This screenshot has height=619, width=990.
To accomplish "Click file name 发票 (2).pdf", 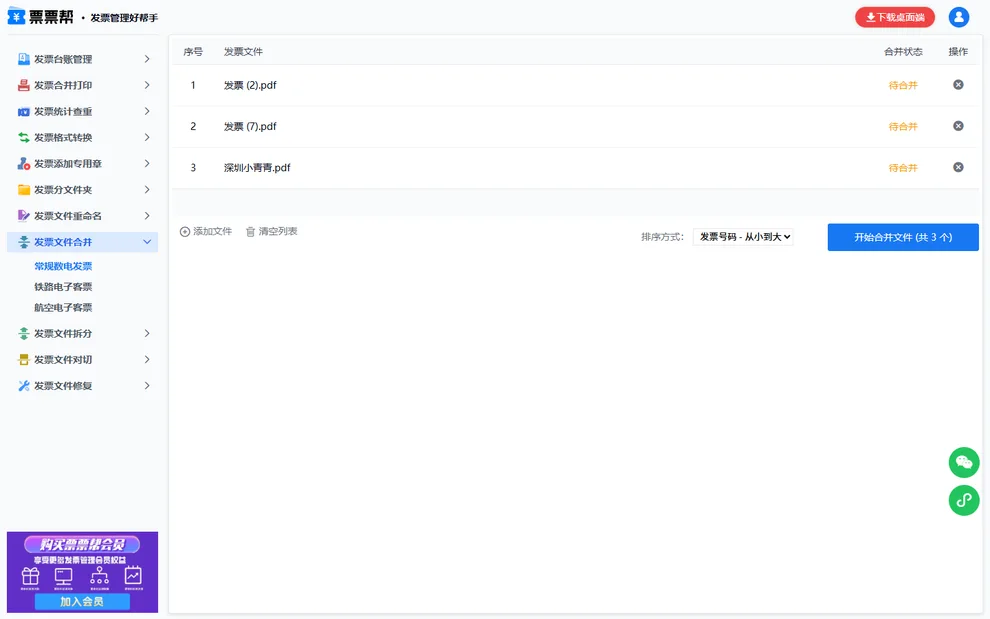I will 250,85.
